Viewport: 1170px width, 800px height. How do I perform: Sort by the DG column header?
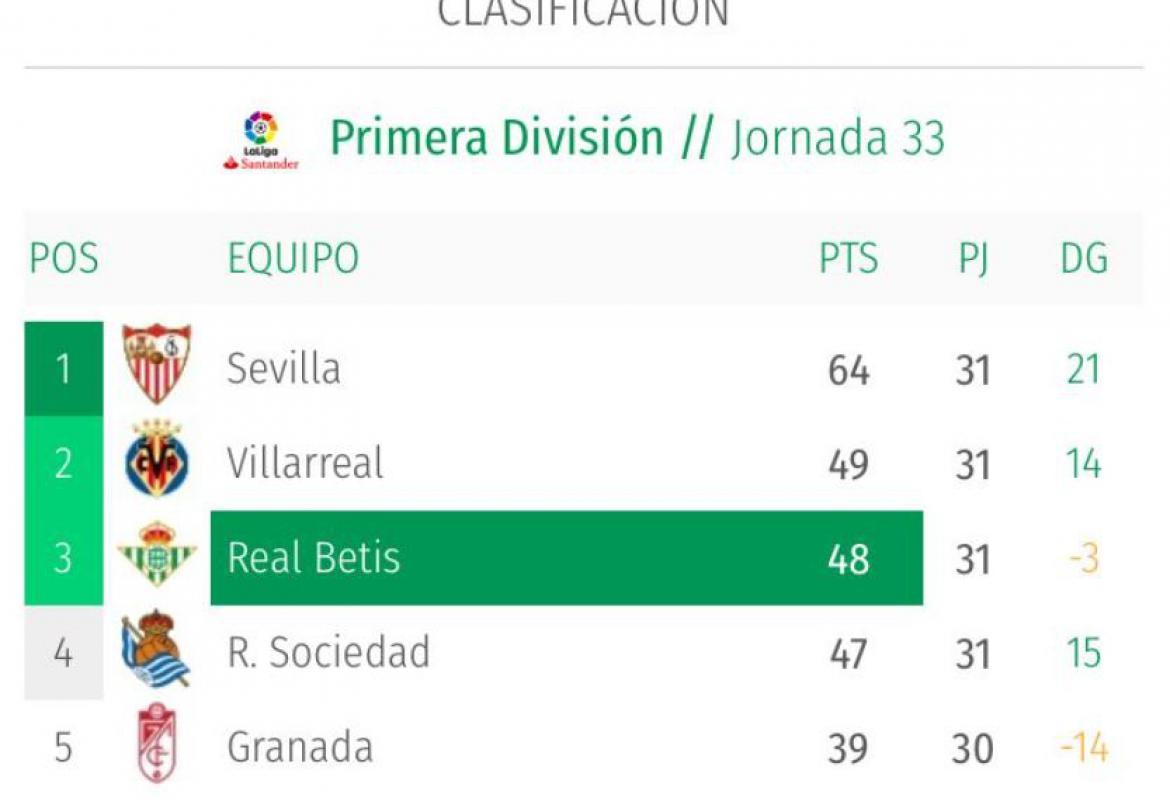1084,259
